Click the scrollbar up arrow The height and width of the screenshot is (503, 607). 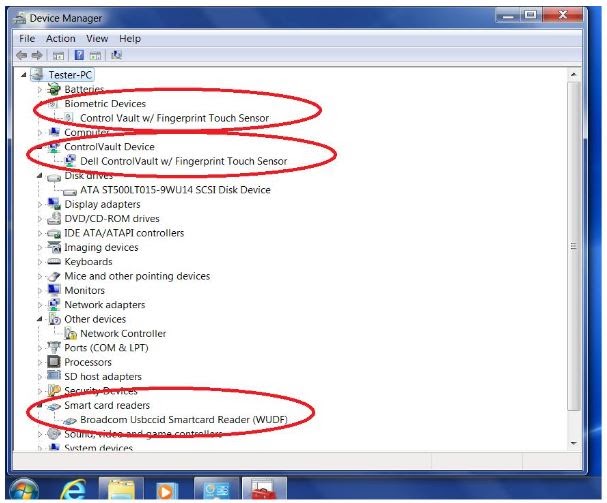(573, 74)
